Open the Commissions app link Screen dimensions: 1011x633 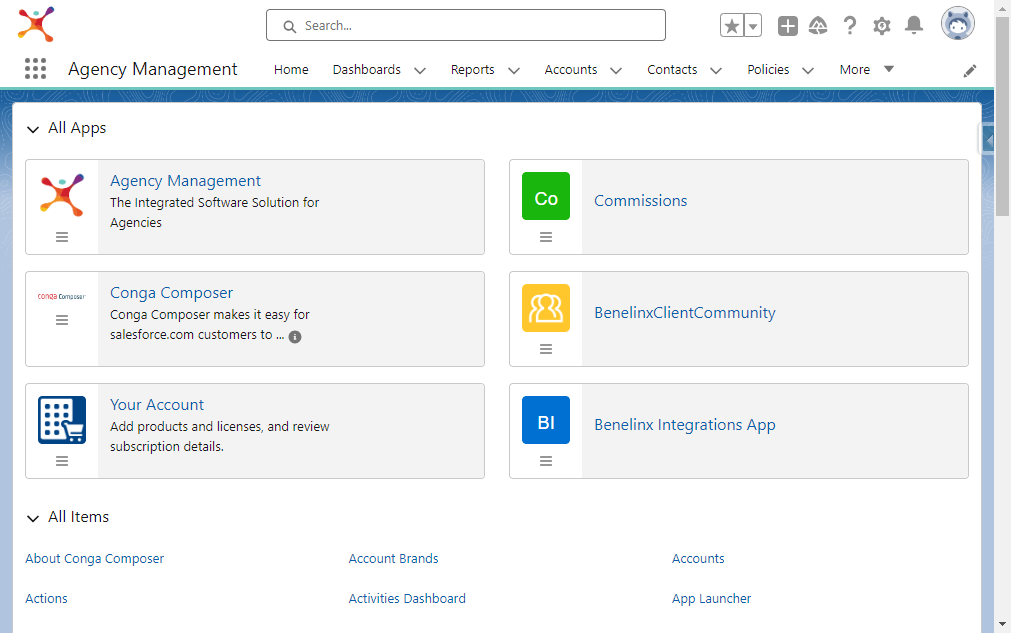(x=640, y=201)
